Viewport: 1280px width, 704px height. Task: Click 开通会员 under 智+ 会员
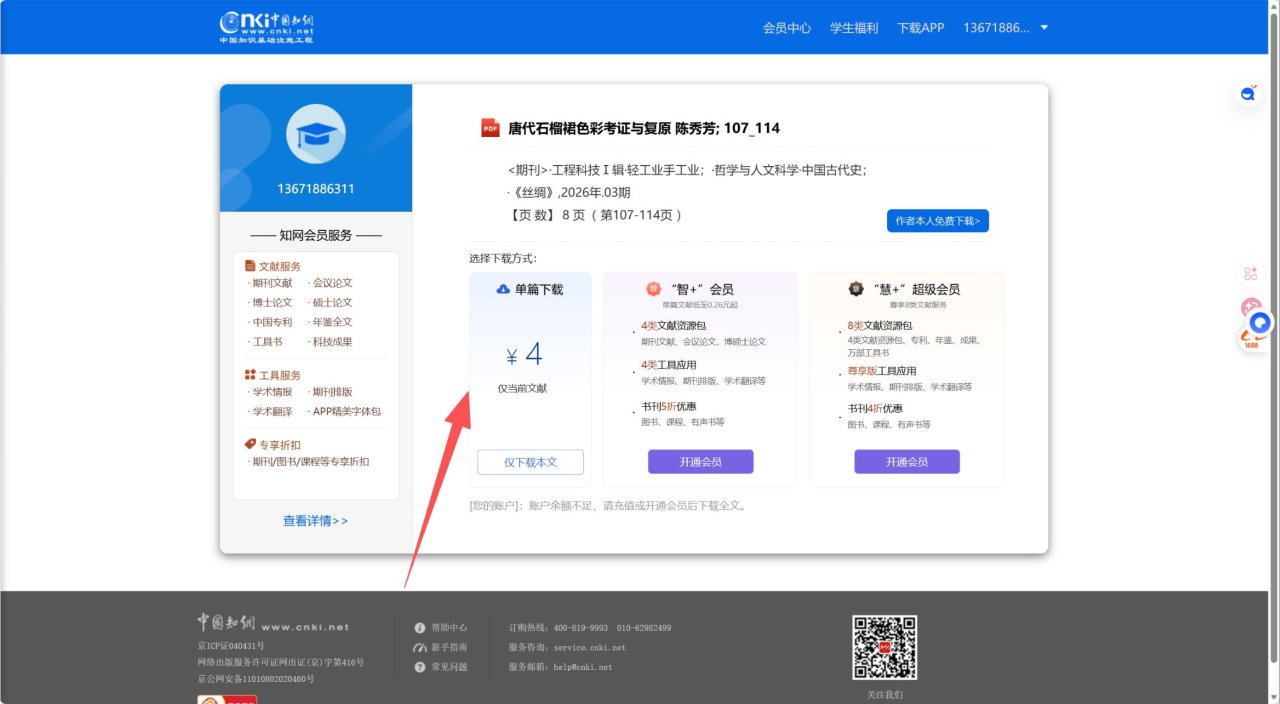click(x=700, y=462)
